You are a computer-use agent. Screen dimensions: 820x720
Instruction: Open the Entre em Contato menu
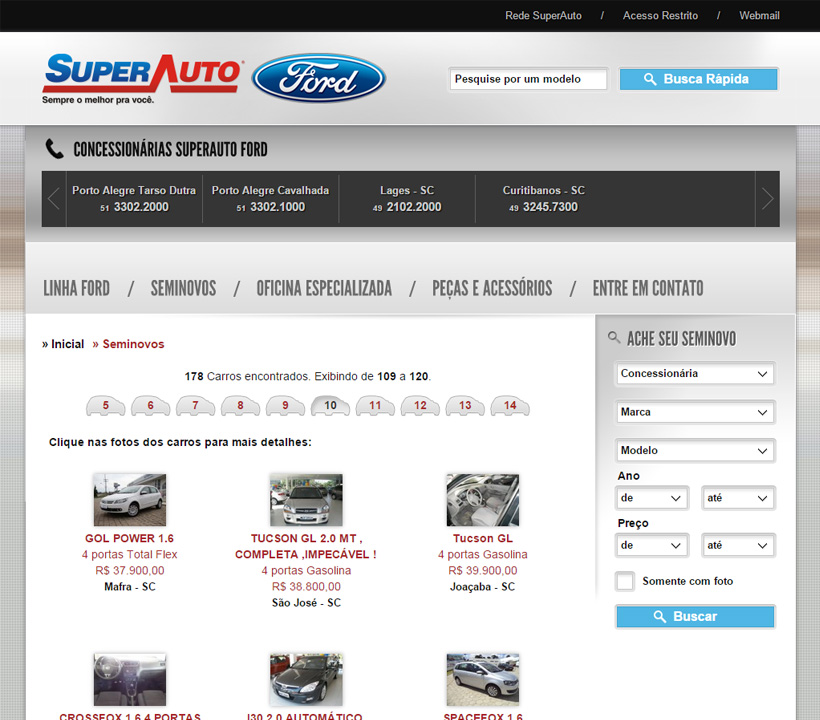(x=648, y=288)
